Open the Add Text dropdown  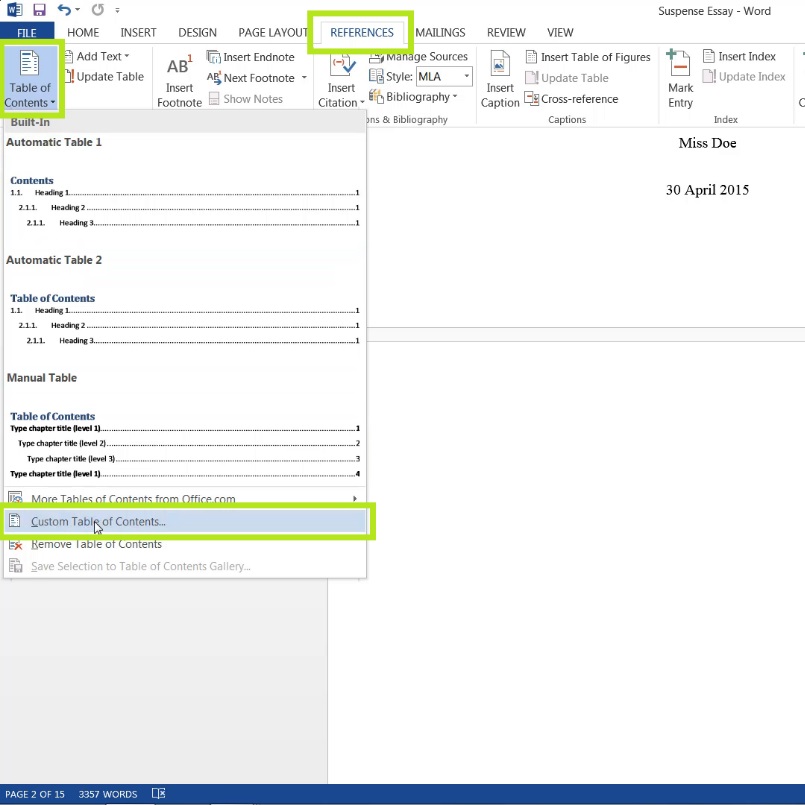pyautogui.click(x=98, y=56)
